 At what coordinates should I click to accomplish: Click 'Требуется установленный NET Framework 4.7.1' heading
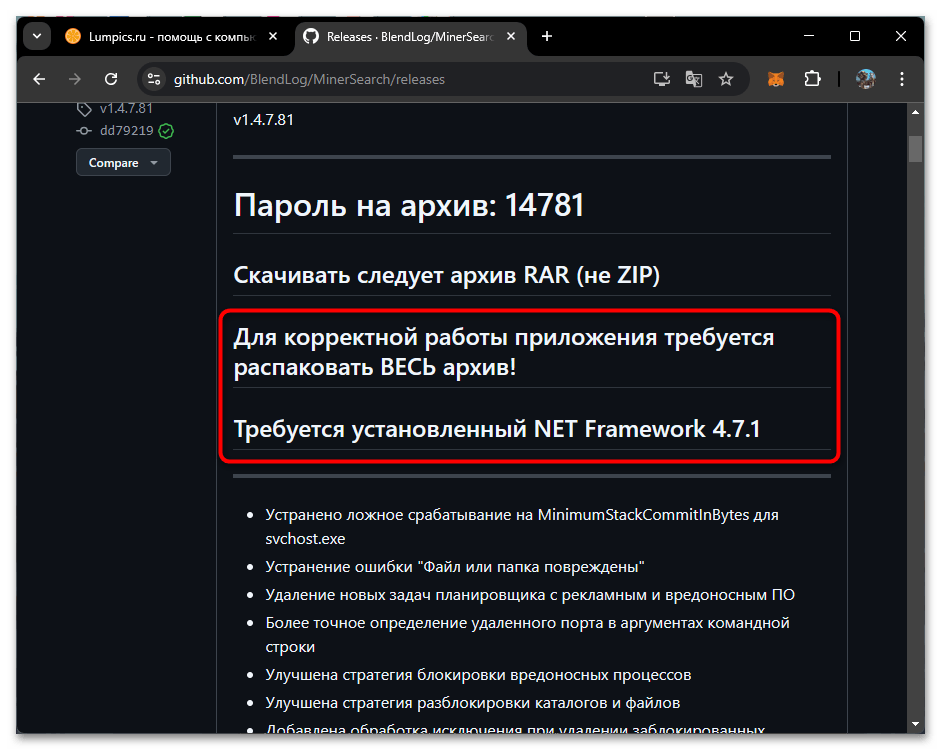tap(497, 429)
